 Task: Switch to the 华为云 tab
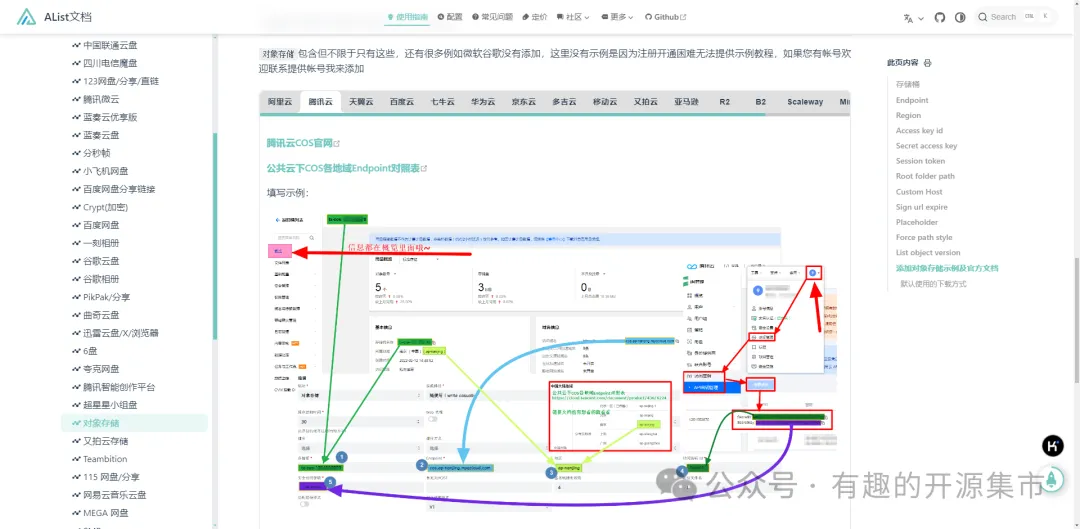point(483,102)
